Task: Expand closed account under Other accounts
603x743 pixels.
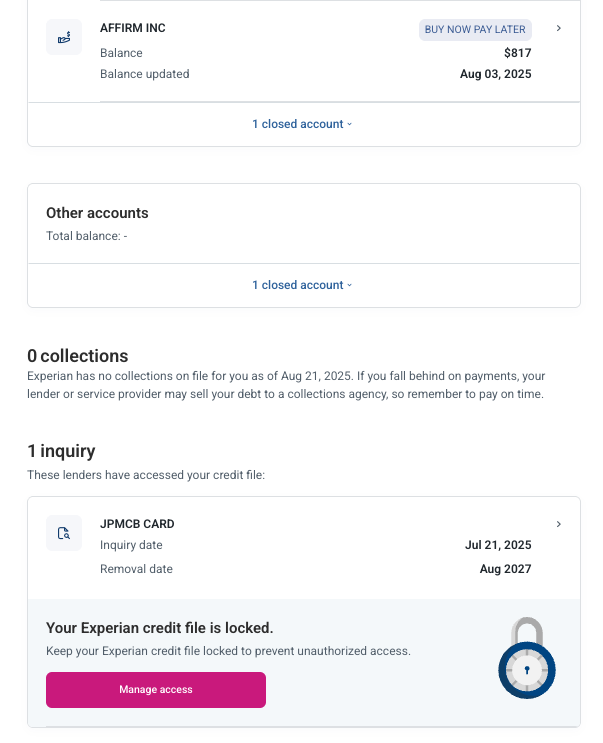Action: pyautogui.click(x=302, y=285)
